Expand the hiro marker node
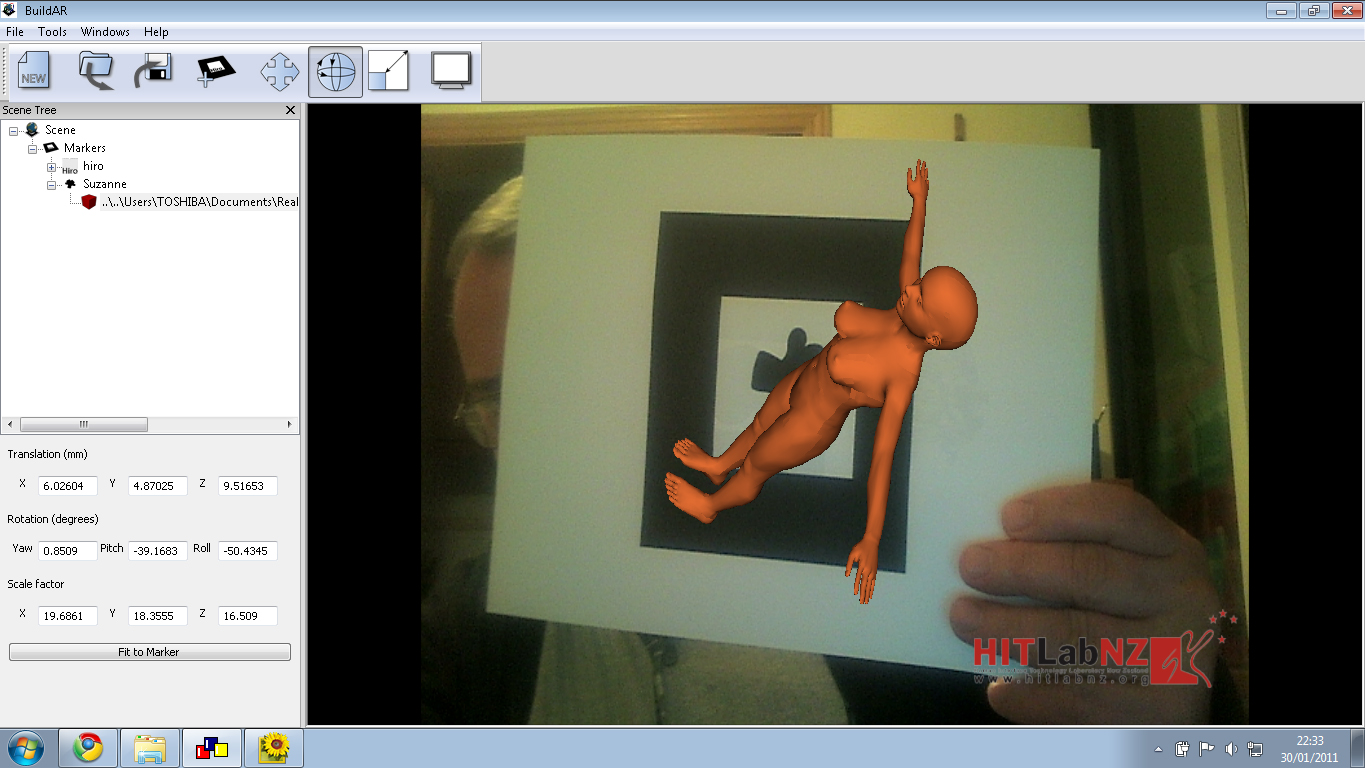 coord(52,166)
